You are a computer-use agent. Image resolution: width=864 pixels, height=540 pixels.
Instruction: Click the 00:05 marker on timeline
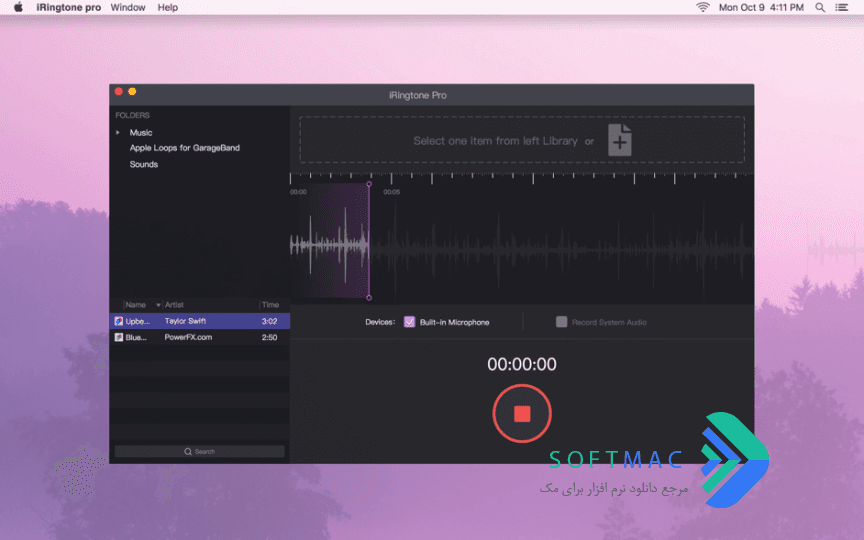pyautogui.click(x=392, y=192)
